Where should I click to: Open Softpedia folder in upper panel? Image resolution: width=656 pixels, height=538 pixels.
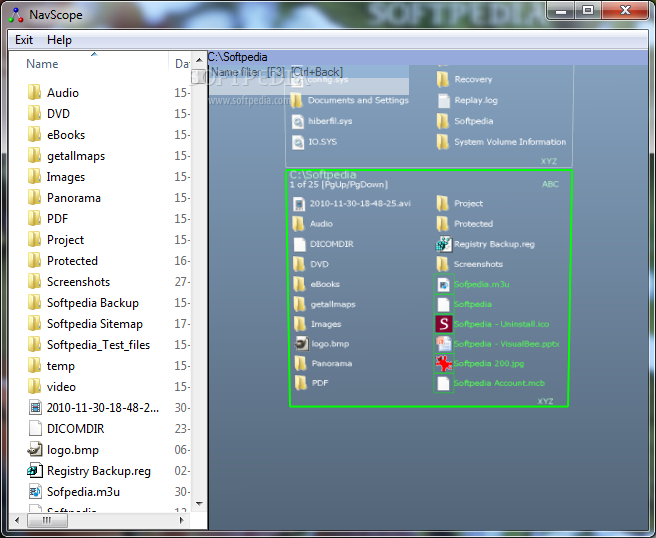[x=465, y=121]
